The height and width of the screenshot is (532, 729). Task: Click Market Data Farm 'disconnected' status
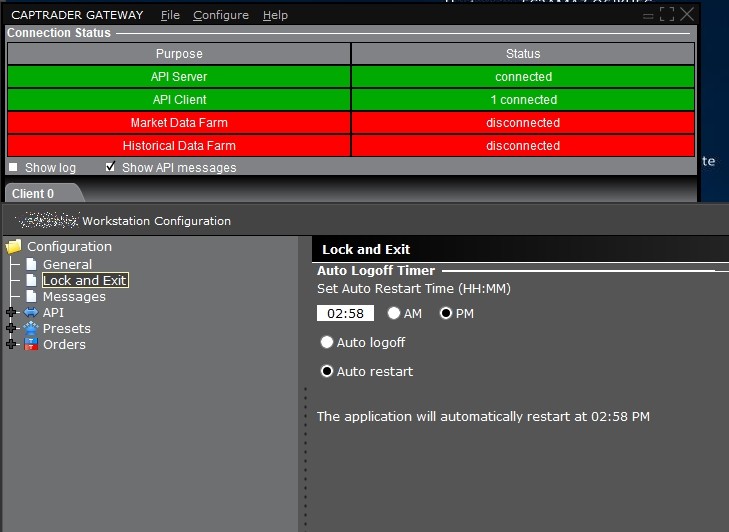523,122
